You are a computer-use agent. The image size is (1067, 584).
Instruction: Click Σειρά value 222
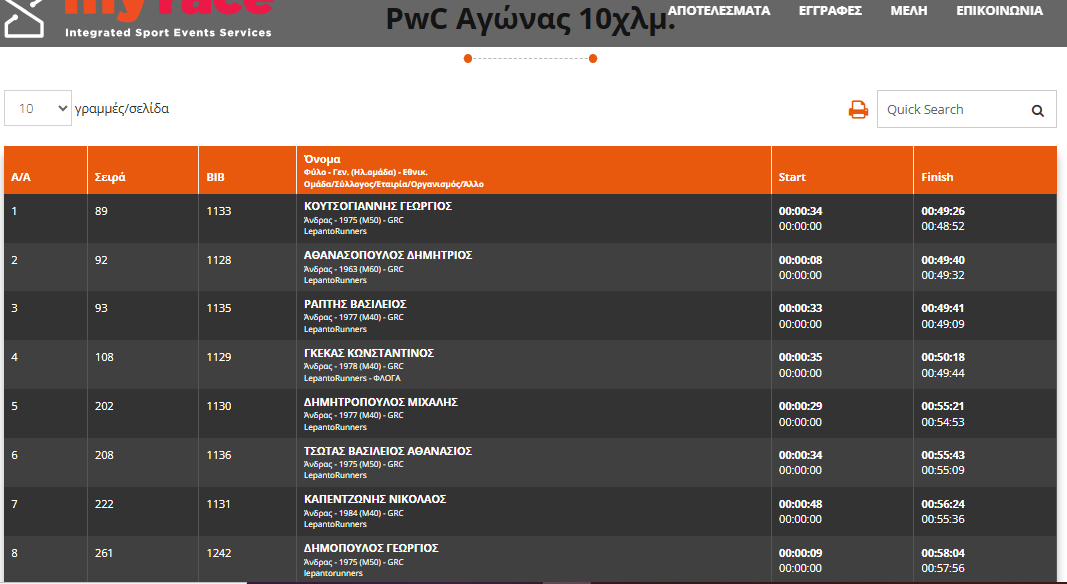[104, 504]
